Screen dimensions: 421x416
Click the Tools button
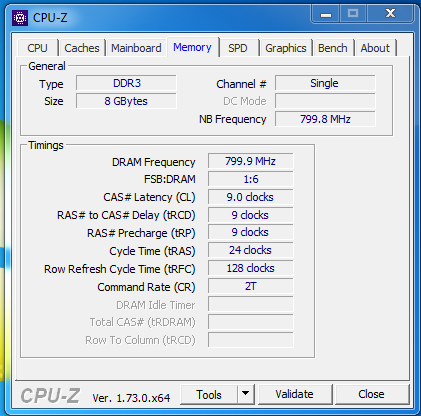[209, 394]
